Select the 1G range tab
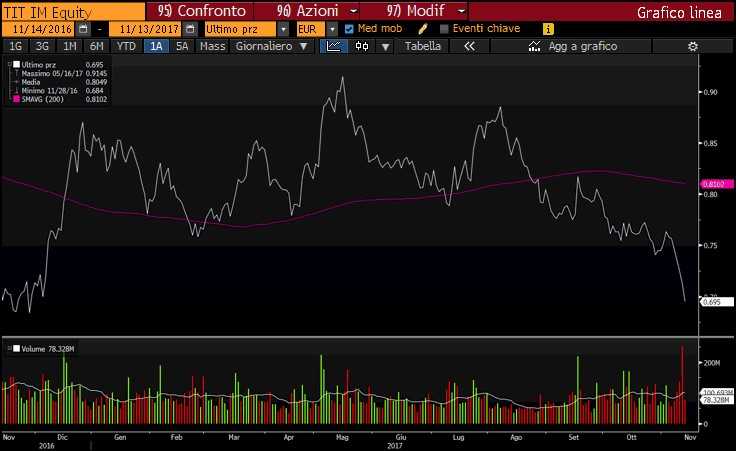736x451 pixels. click(15, 46)
